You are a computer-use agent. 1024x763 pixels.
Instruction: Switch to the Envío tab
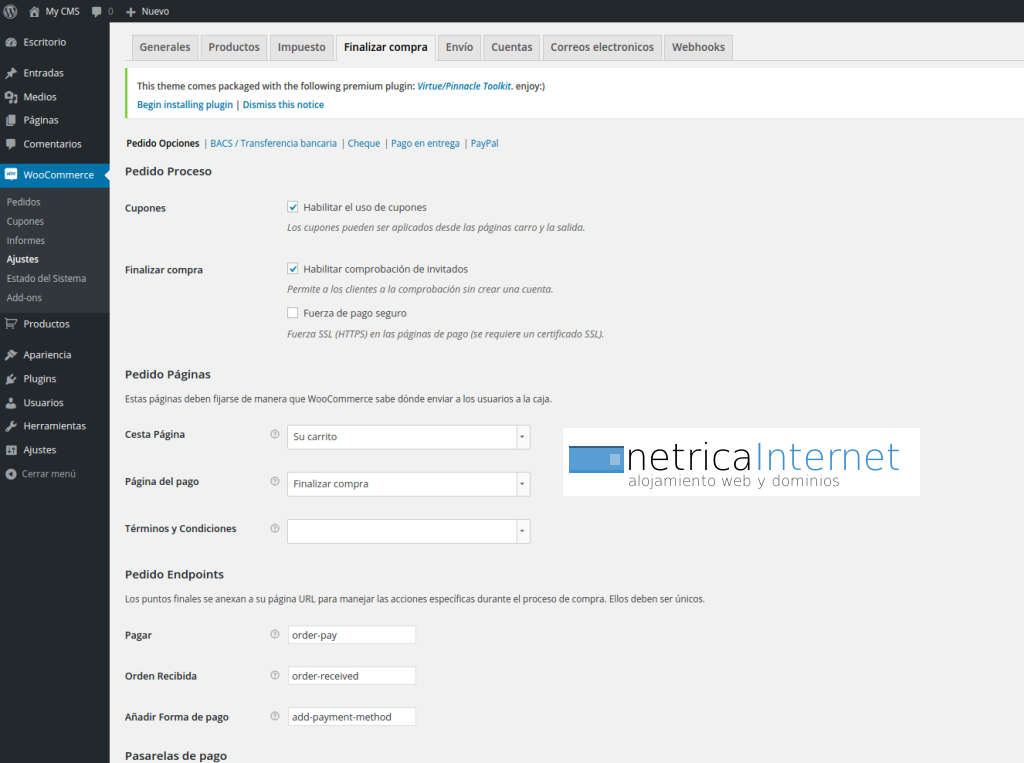coord(459,47)
